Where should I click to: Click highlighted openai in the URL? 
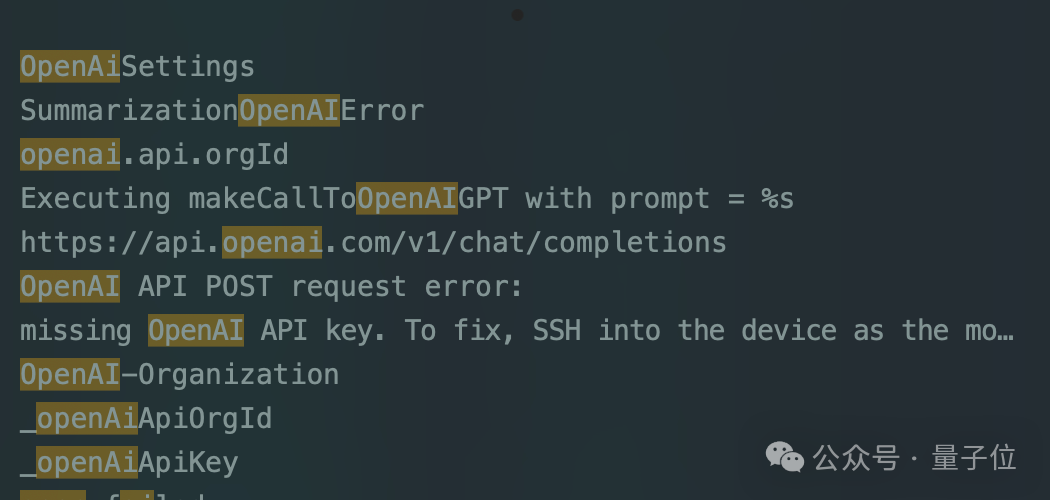tap(273, 242)
